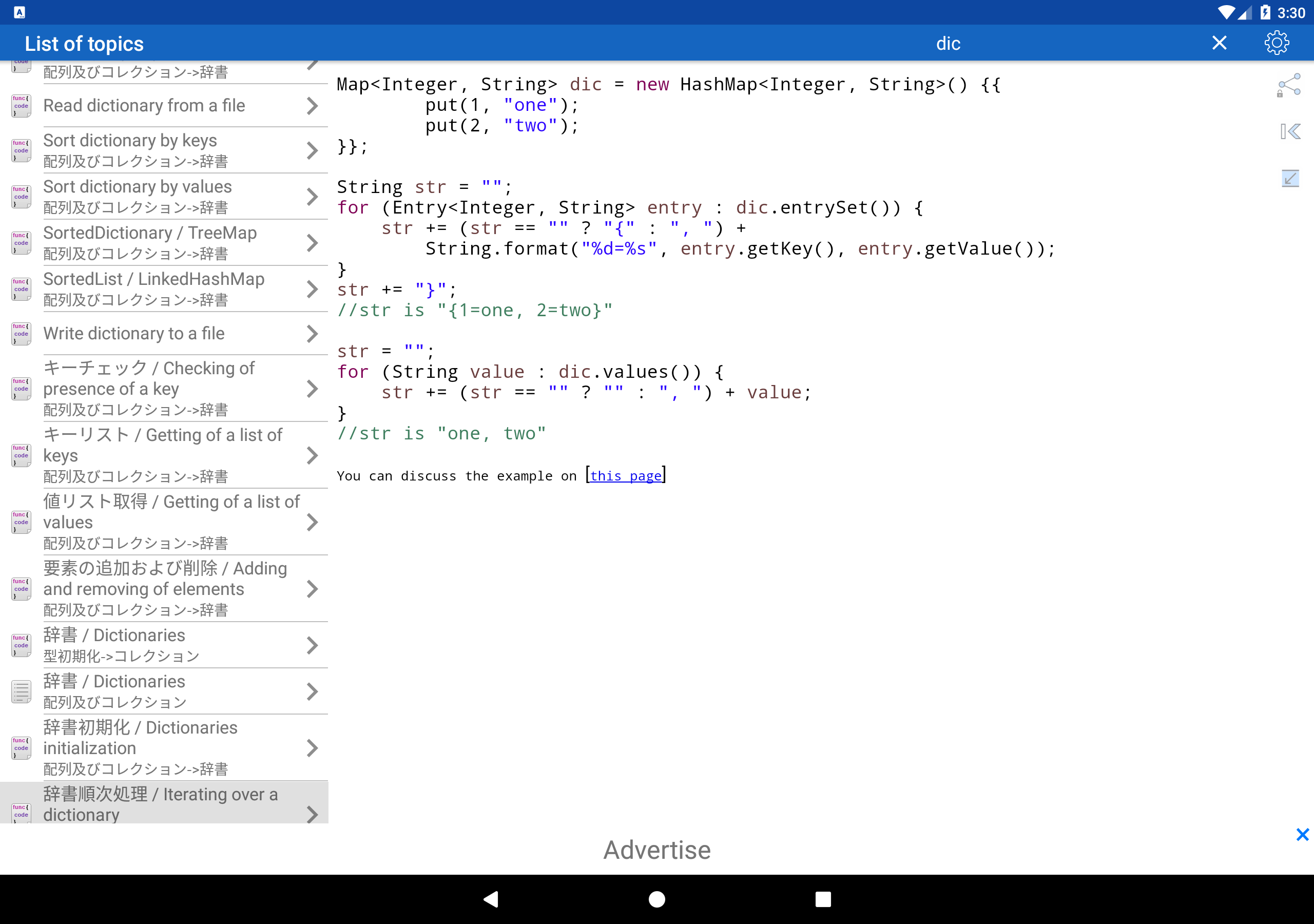Open Dictionaries topic under 配列及びコレクション
Screen dimensions: 1314x924
(x=164, y=691)
